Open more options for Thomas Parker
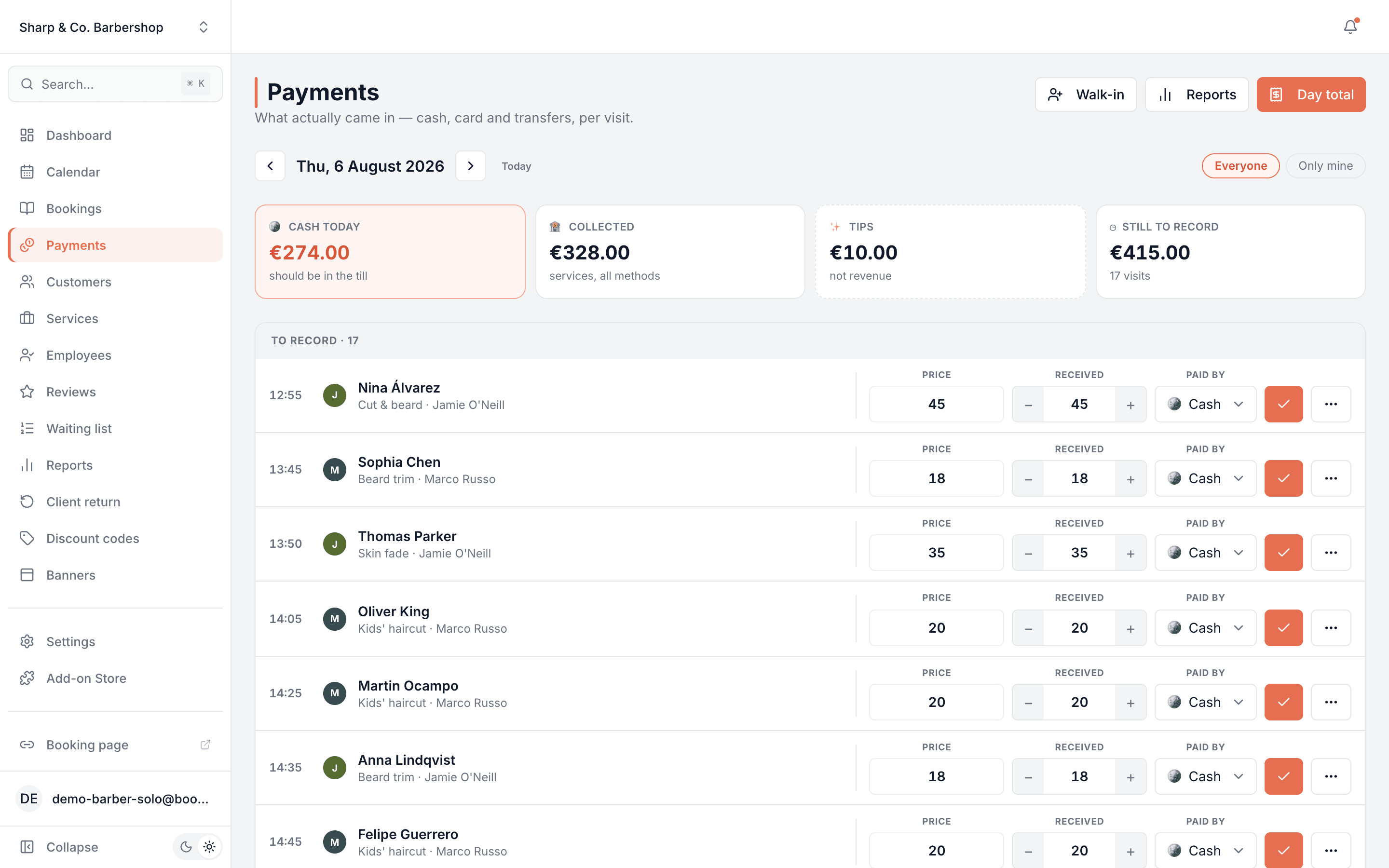The image size is (1389, 868). click(1331, 552)
